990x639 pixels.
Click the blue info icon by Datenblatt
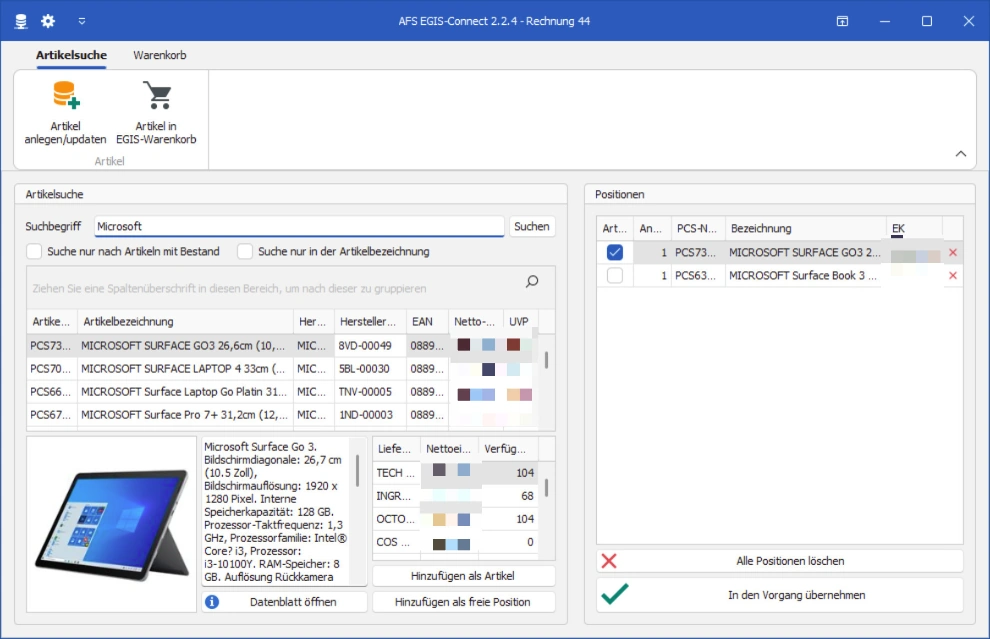[212, 602]
